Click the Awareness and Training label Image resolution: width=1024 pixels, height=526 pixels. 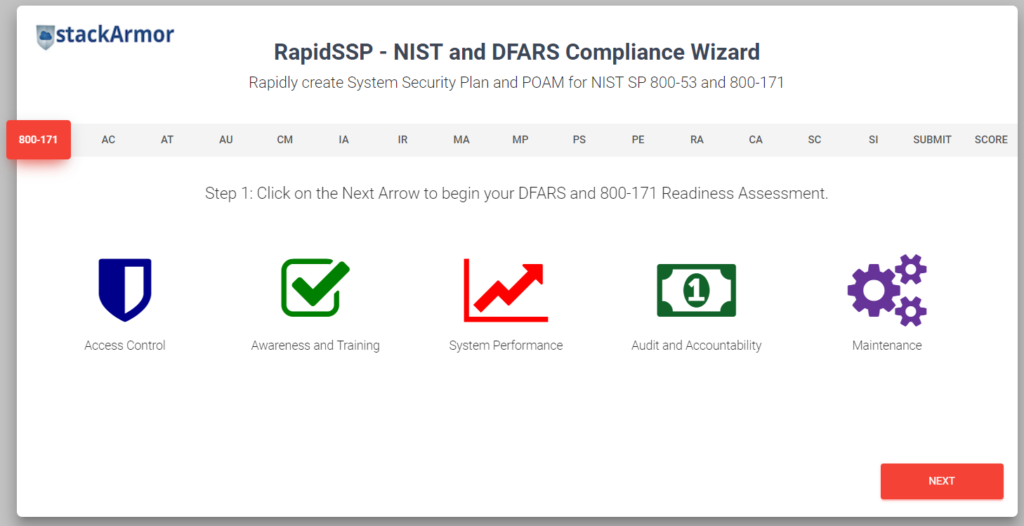(315, 345)
